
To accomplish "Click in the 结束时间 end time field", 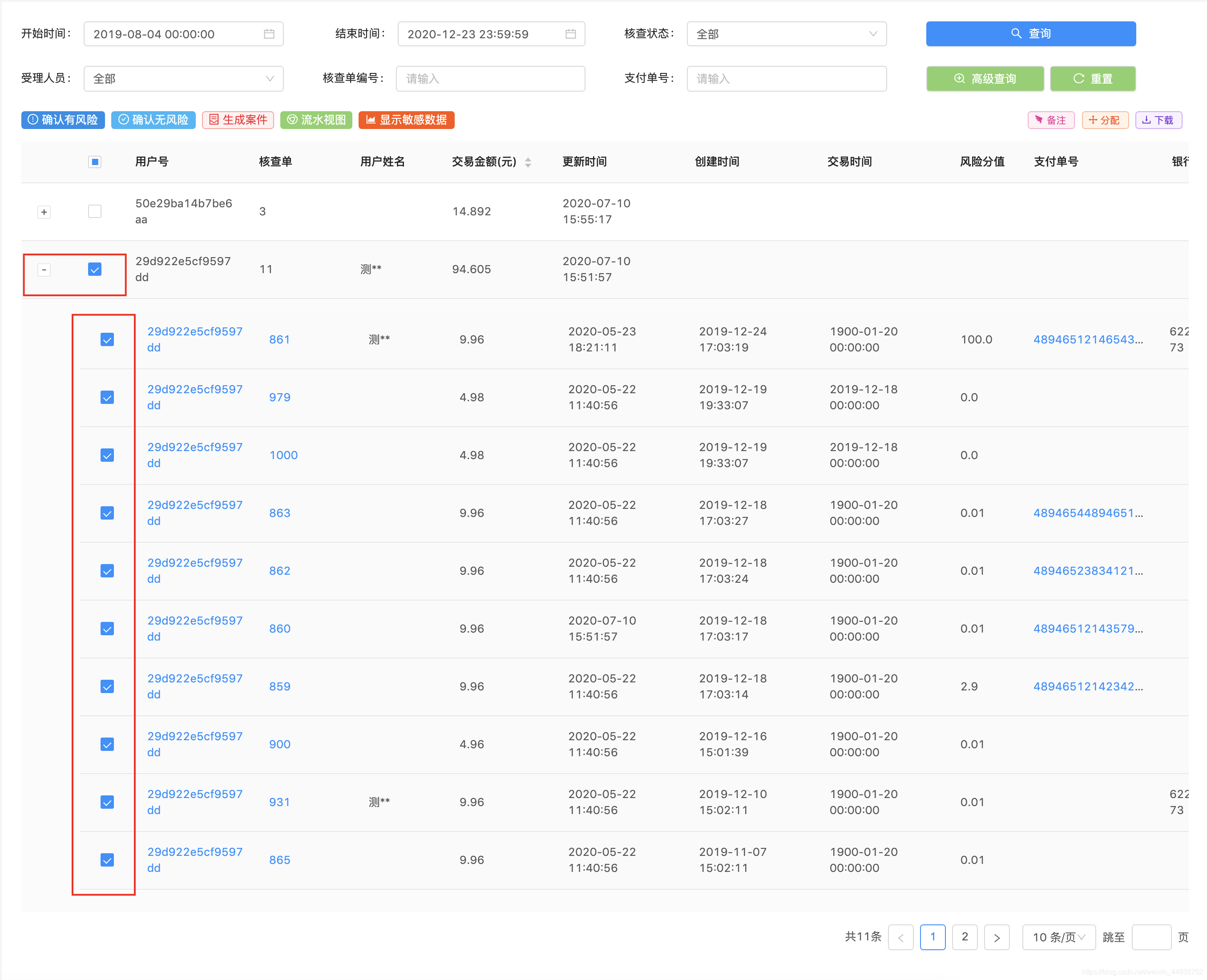I will pos(491,34).
